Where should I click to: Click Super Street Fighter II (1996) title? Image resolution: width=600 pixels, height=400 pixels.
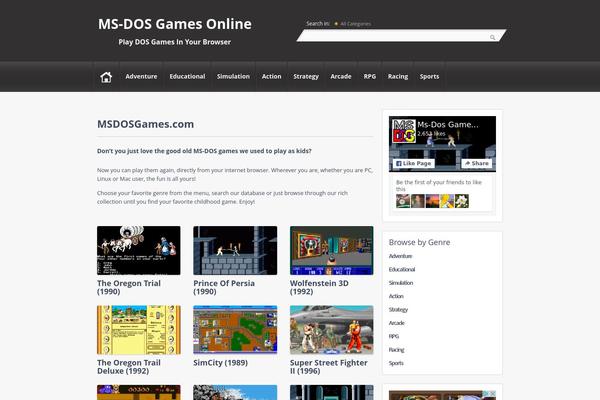click(x=329, y=367)
